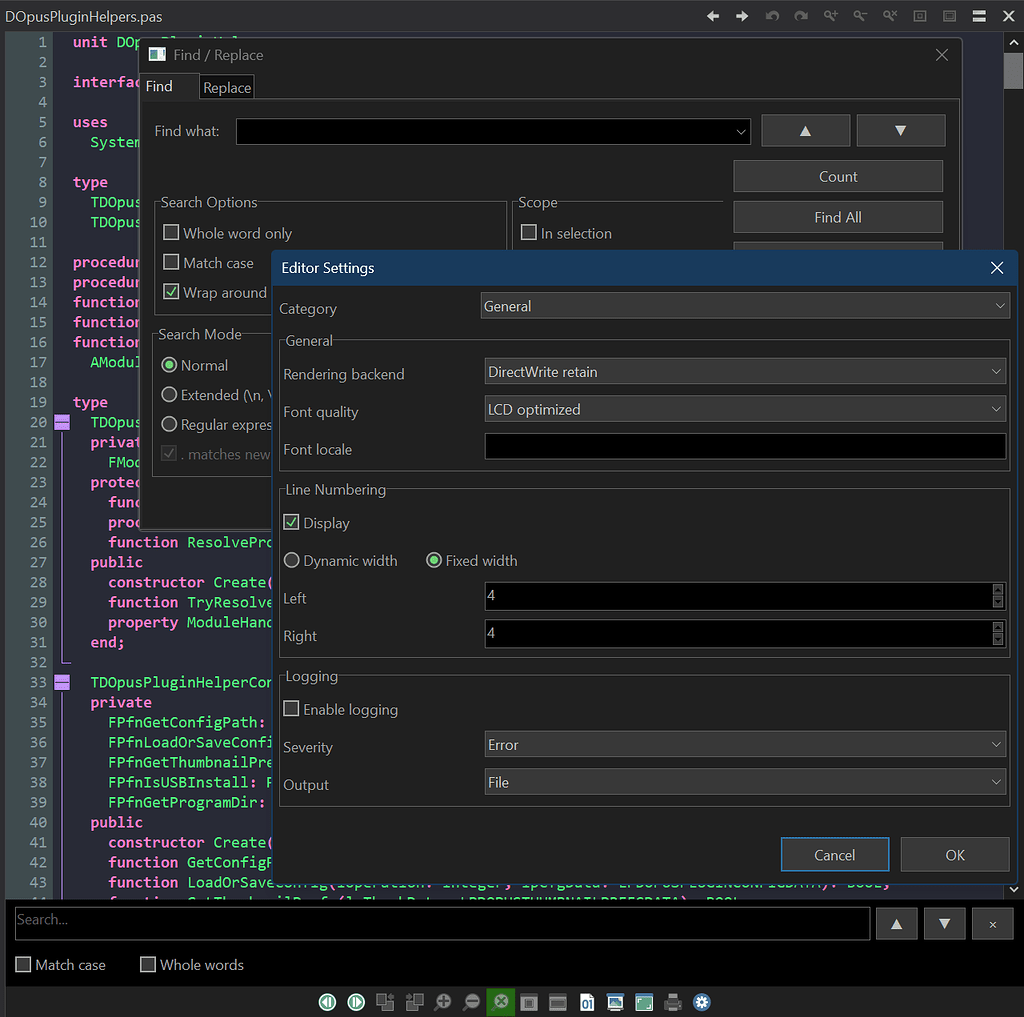The height and width of the screenshot is (1017, 1024).
Task: Toggle Match case in bottom search bar
Action: [23, 964]
